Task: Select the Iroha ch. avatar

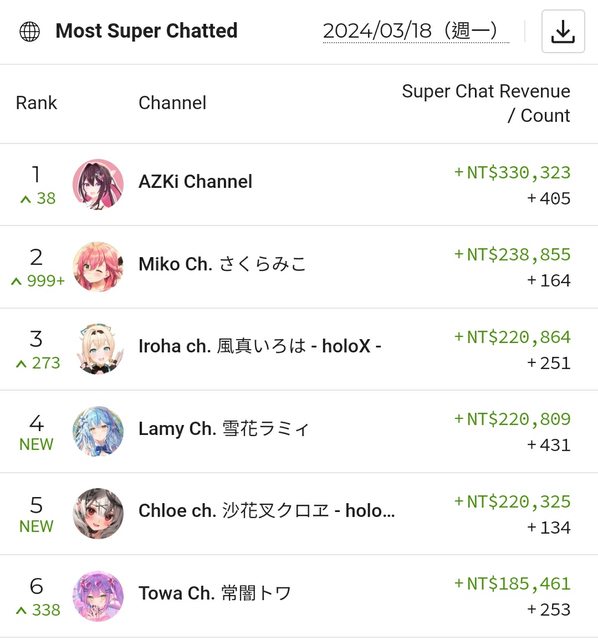Action: [98, 349]
